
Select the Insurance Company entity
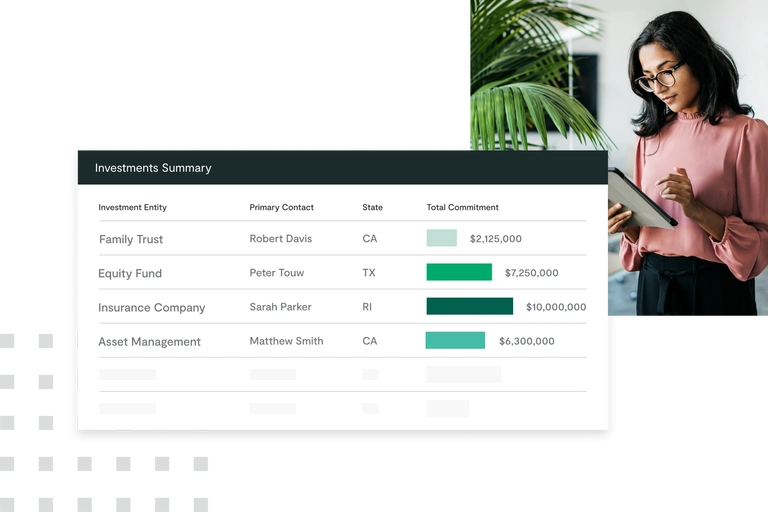[x=151, y=308]
